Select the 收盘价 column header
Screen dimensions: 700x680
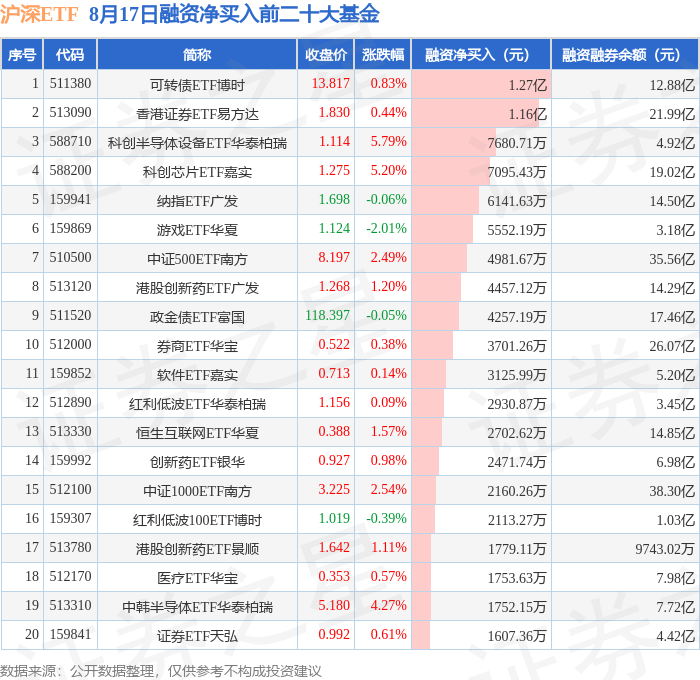pyautogui.click(x=326, y=54)
